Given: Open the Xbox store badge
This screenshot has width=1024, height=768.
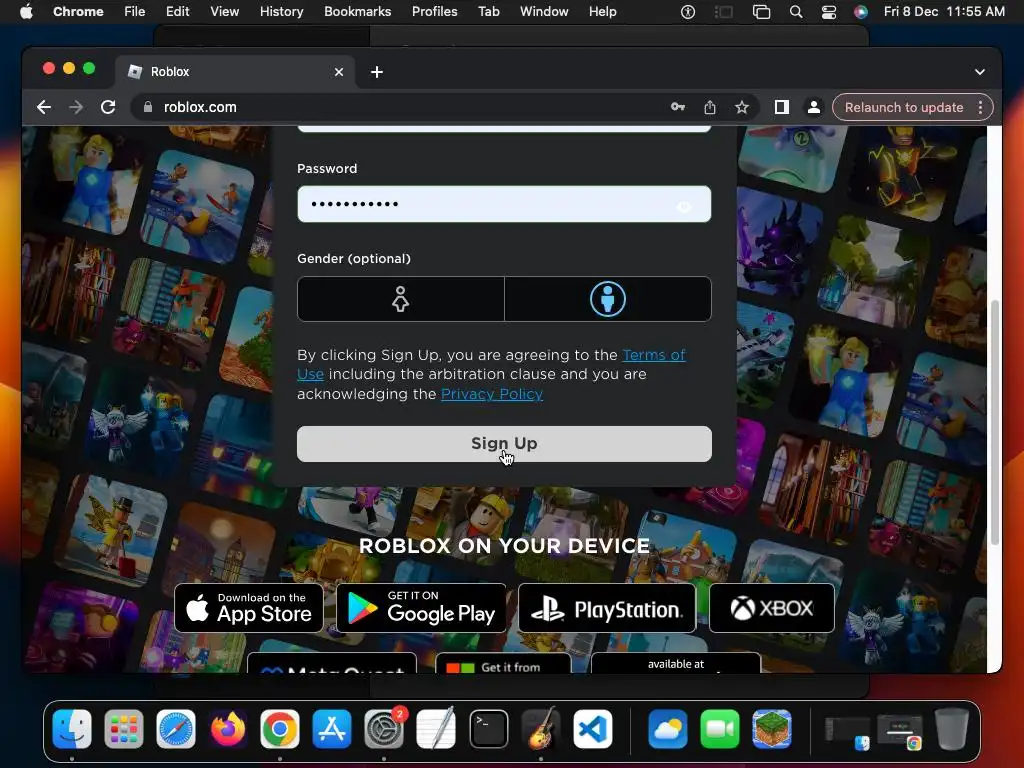Looking at the screenshot, I should pos(772,608).
